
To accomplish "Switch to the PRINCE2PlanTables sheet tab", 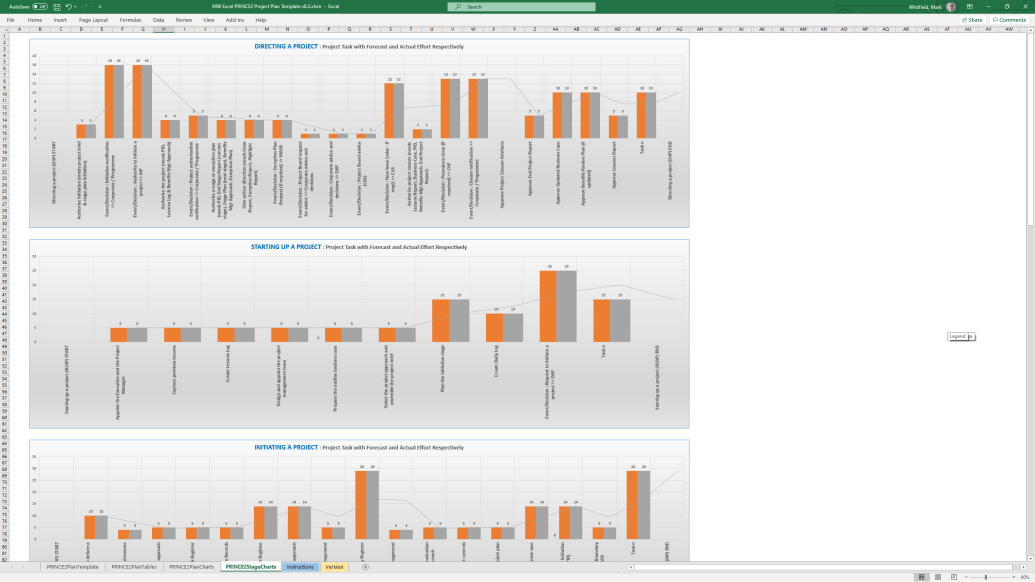I will click(134, 567).
